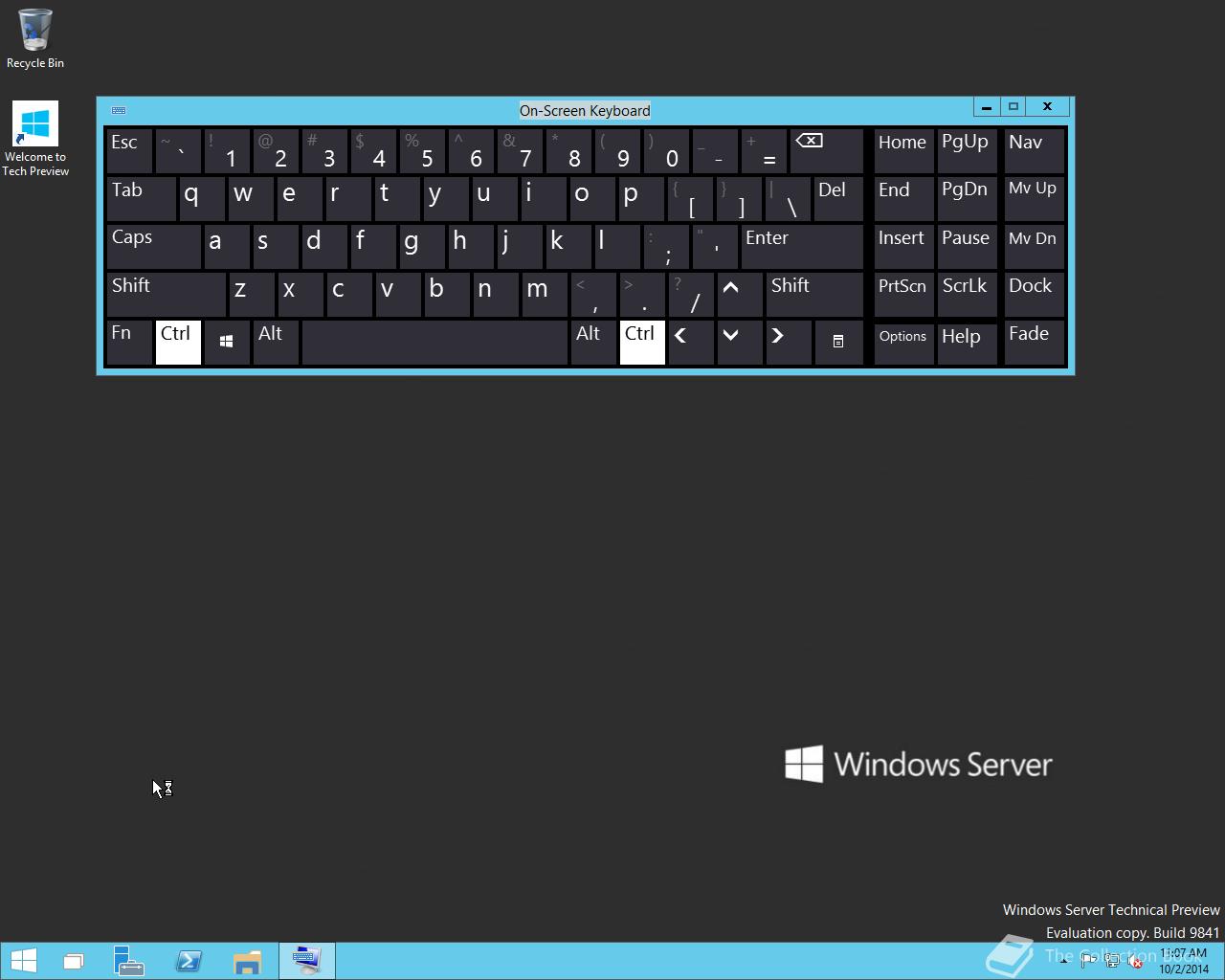Tap the Right arrow key

(789, 343)
